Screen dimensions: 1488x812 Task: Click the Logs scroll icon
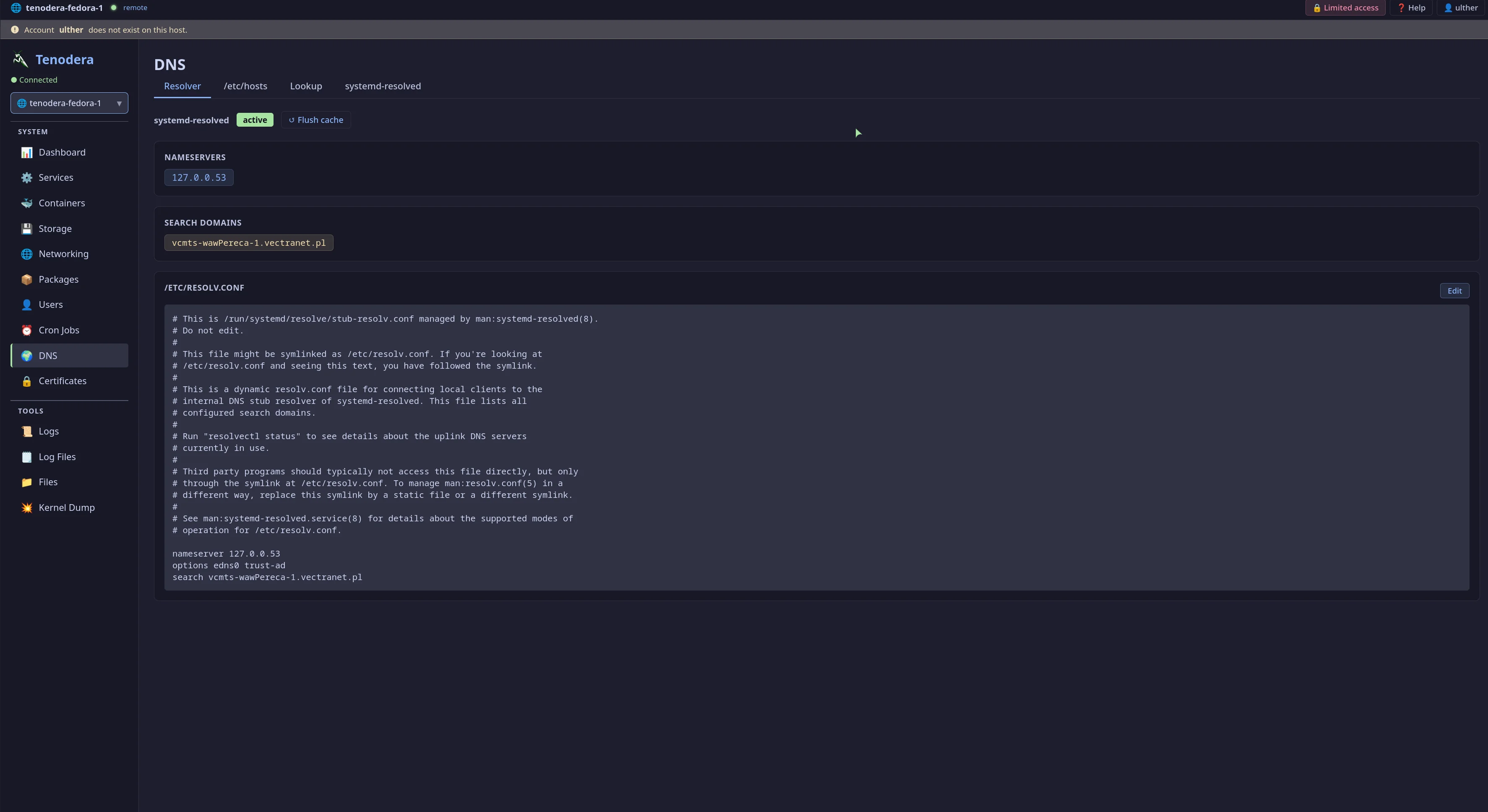point(26,432)
